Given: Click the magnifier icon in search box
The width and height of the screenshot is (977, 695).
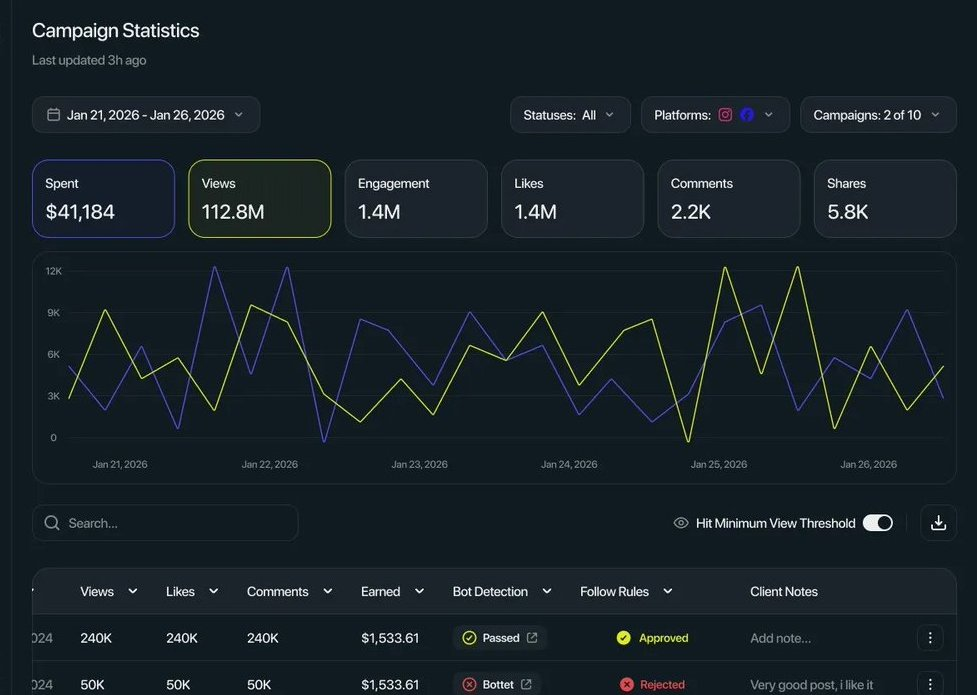Looking at the screenshot, I should [x=52, y=523].
